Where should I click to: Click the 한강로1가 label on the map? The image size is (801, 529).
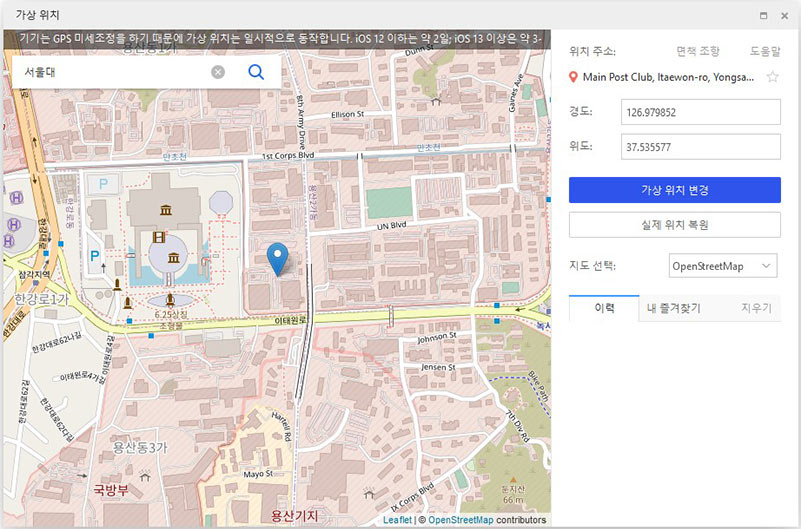pyautogui.click(x=41, y=299)
